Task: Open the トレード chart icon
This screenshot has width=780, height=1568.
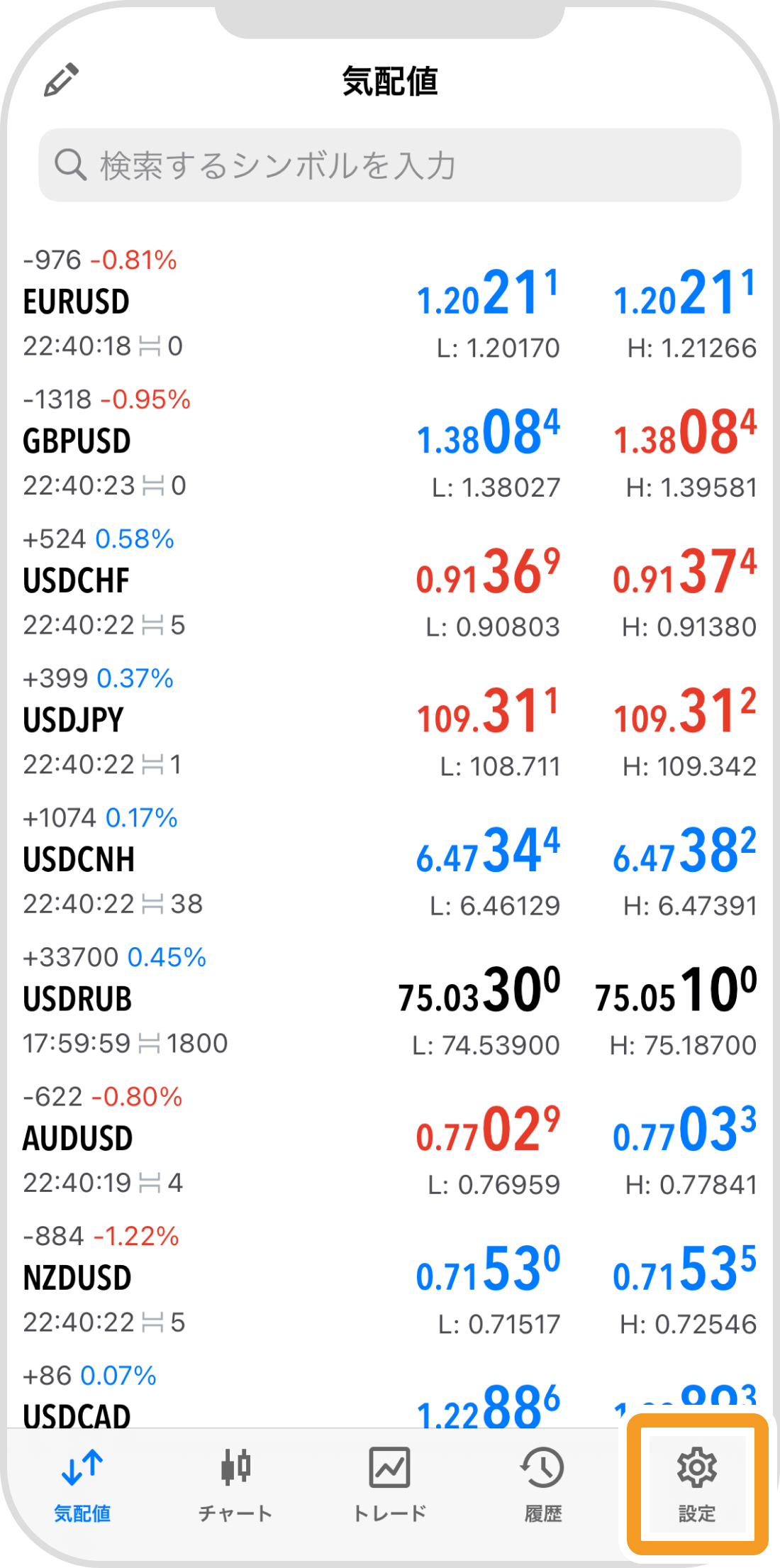Action: point(389,1469)
